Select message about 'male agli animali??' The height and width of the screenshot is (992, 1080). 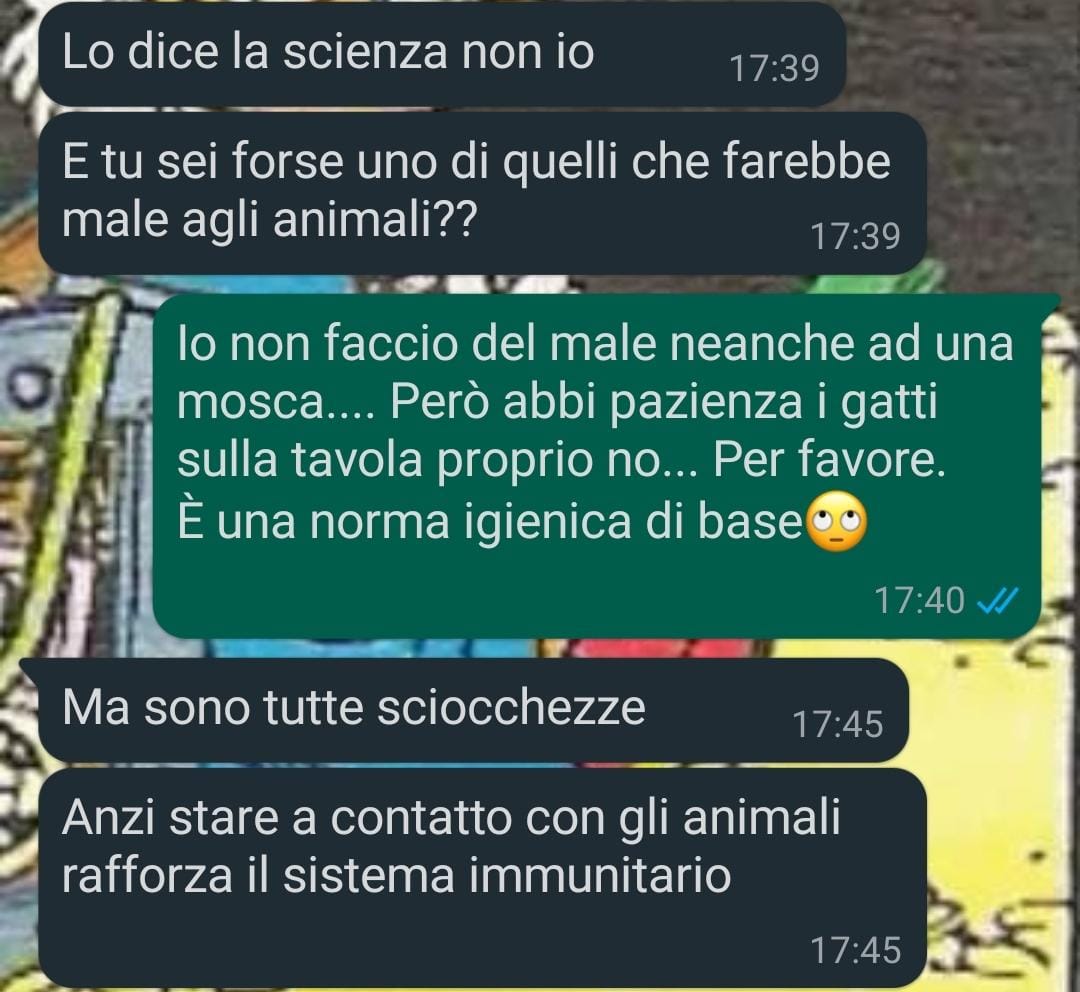point(481,194)
